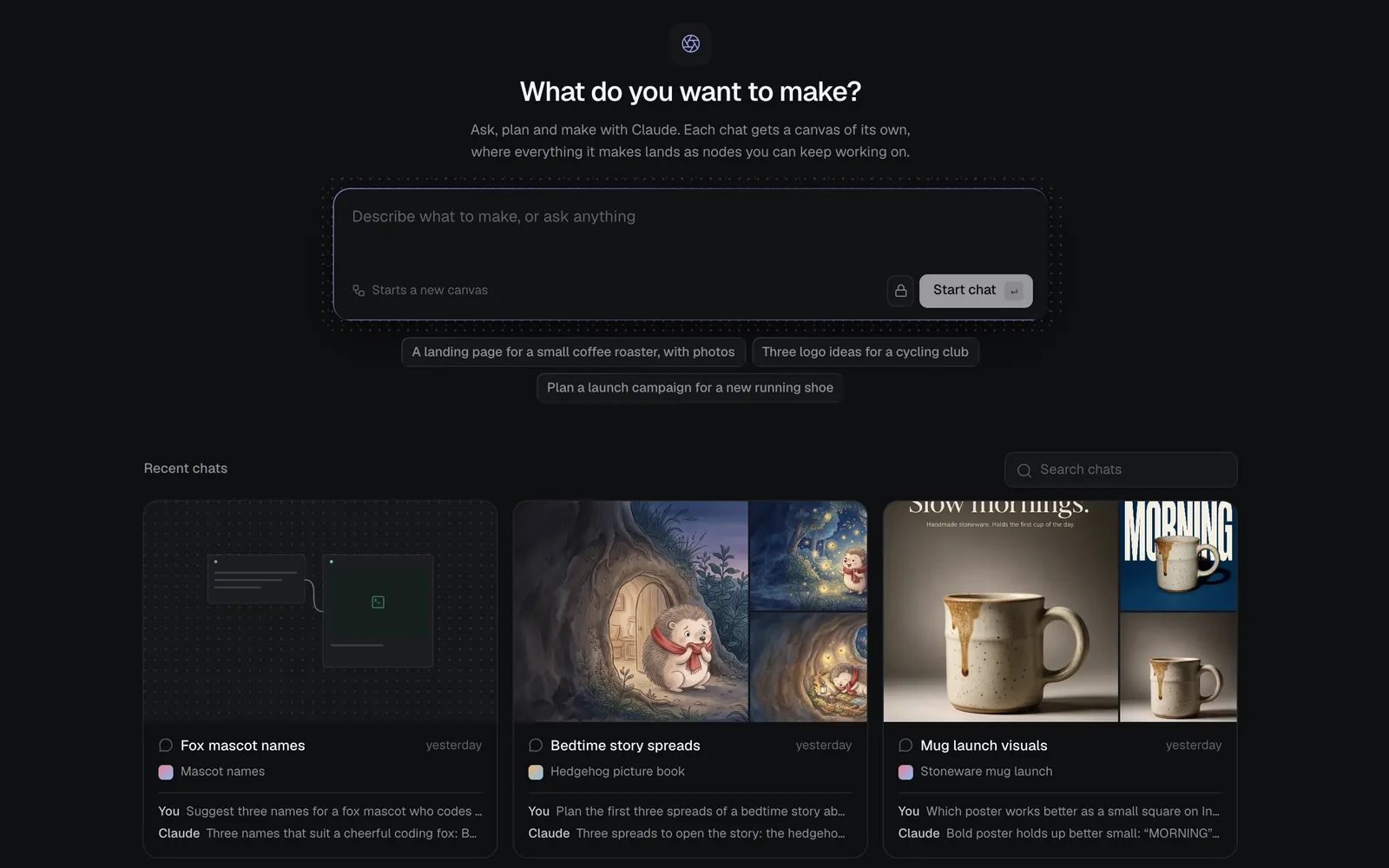Image resolution: width=1389 pixels, height=868 pixels.
Task: Click the Start chat button
Action: click(976, 291)
